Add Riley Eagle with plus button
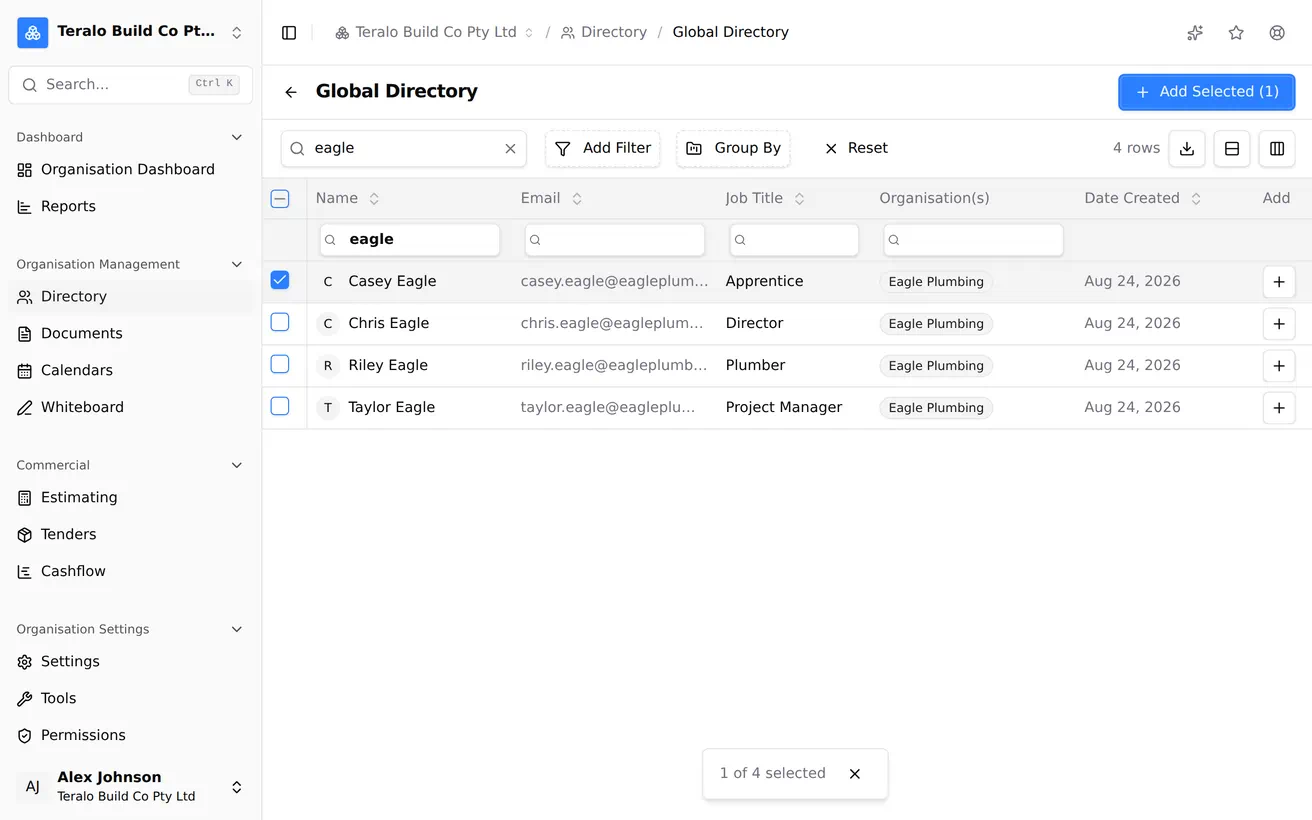Image resolution: width=1312 pixels, height=820 pixels. coord(1279,366)
